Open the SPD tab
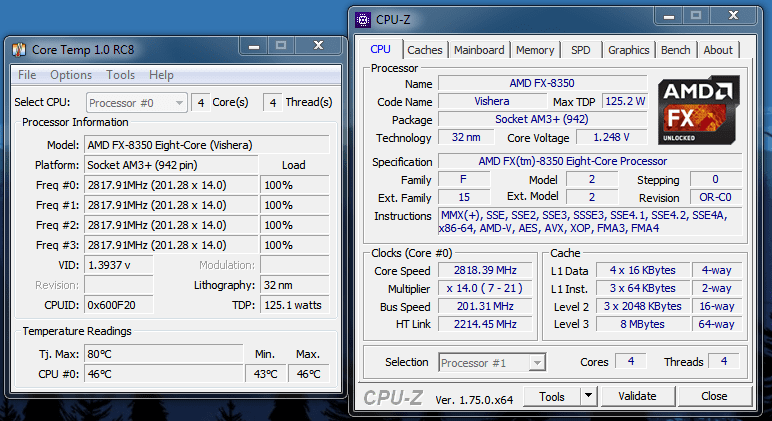 click(580, 50)
